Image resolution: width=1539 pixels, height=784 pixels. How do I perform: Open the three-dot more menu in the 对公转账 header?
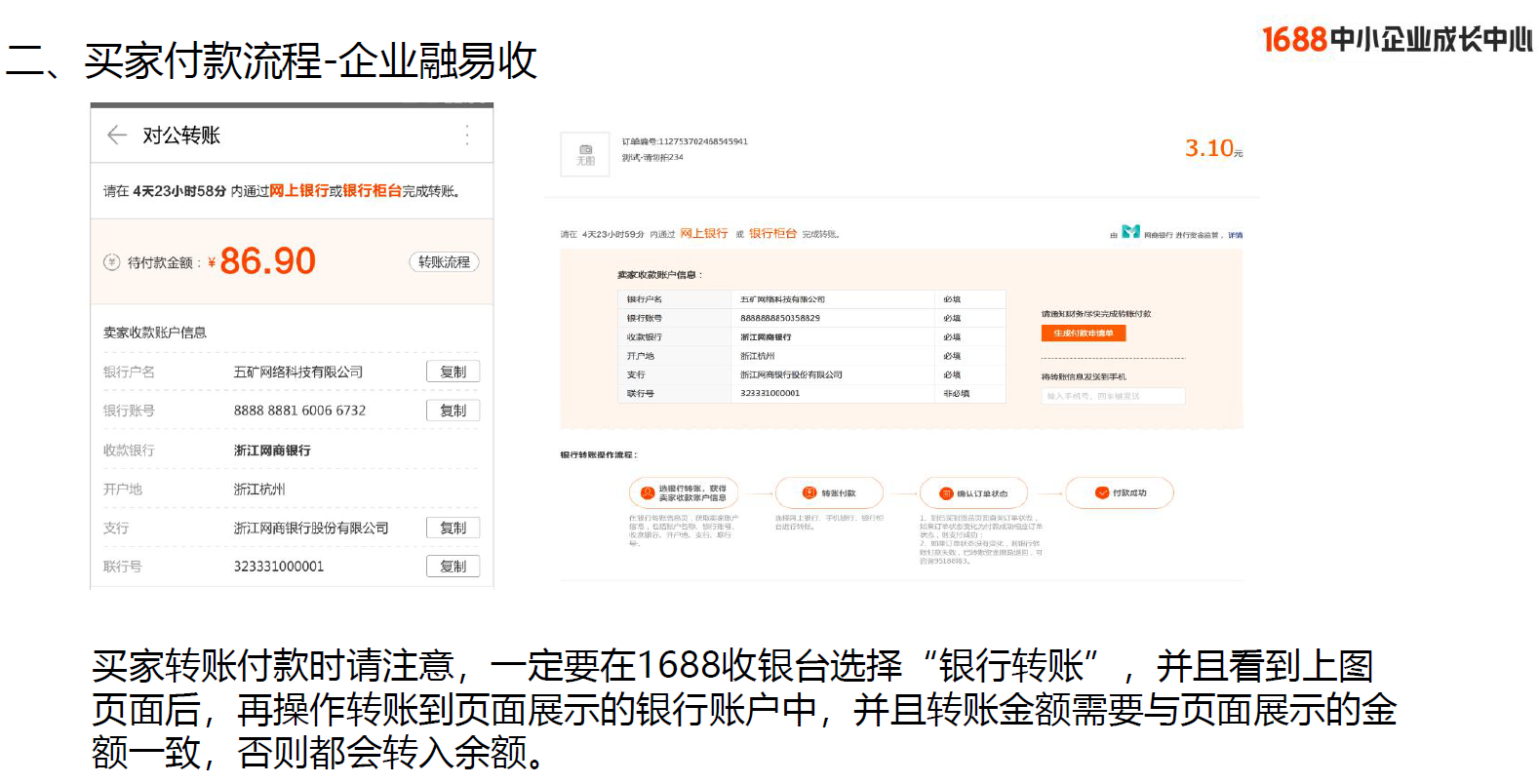(x=468, y=136)
